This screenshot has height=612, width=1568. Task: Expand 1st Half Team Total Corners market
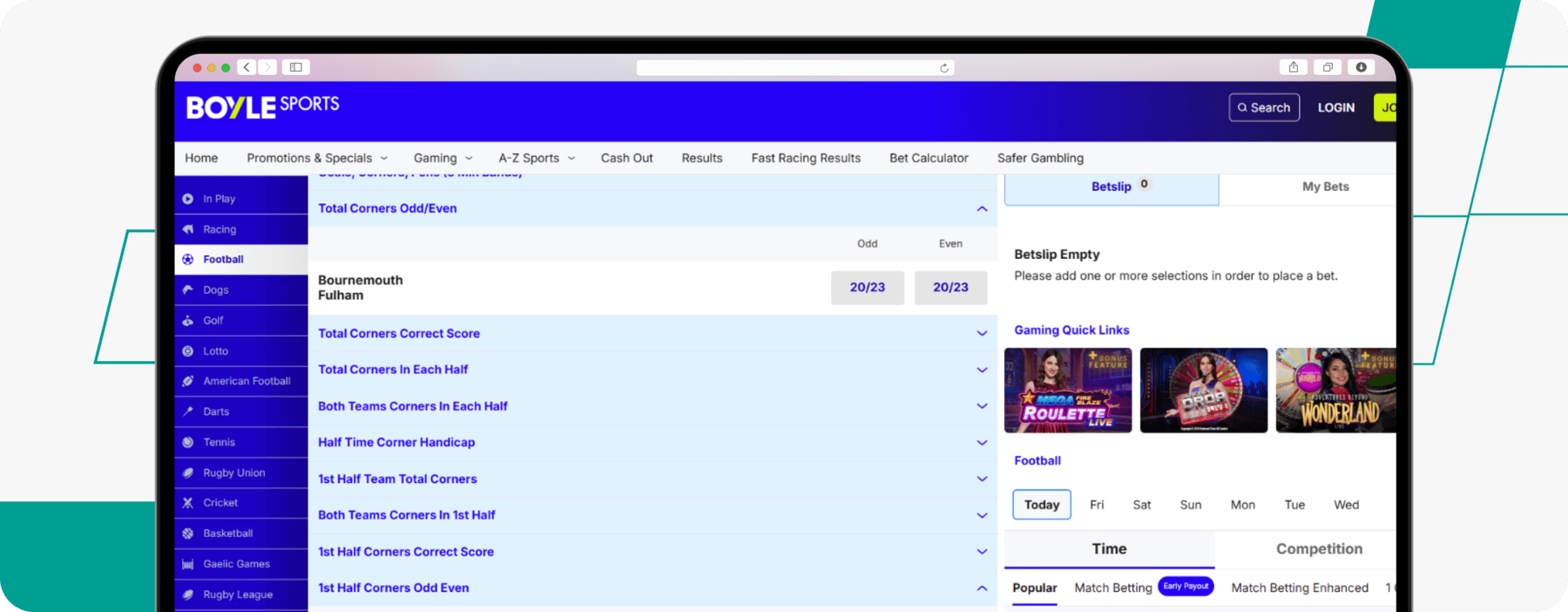click(982, 479)
